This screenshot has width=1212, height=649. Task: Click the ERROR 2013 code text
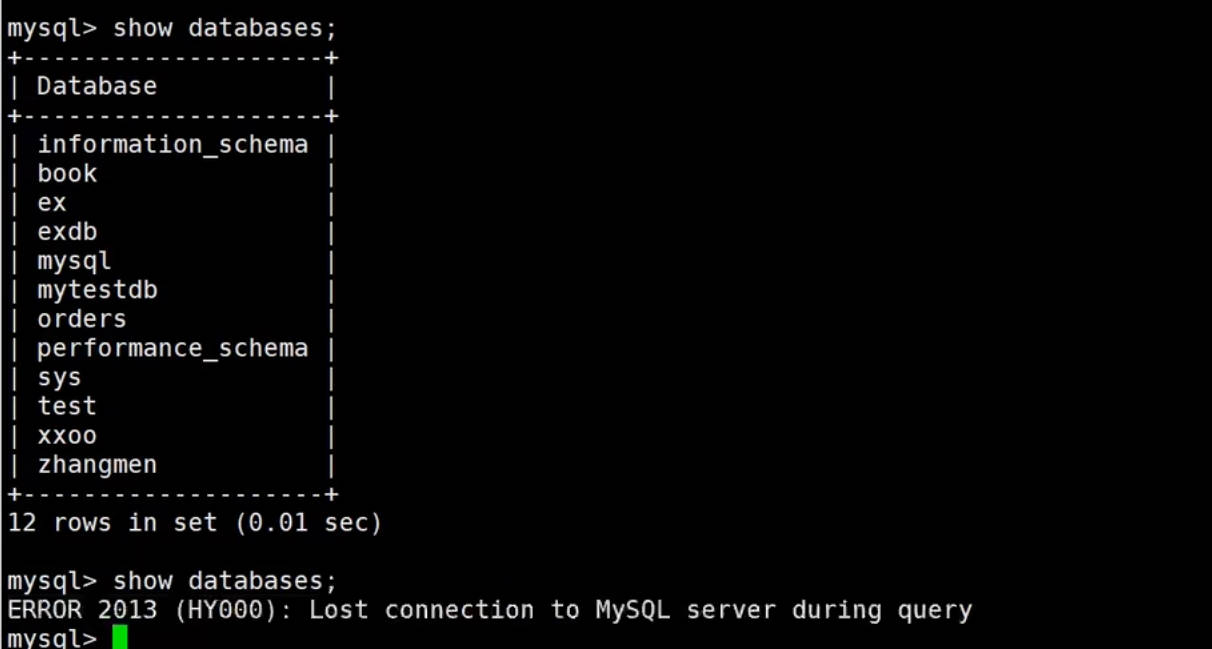point(82,609)
